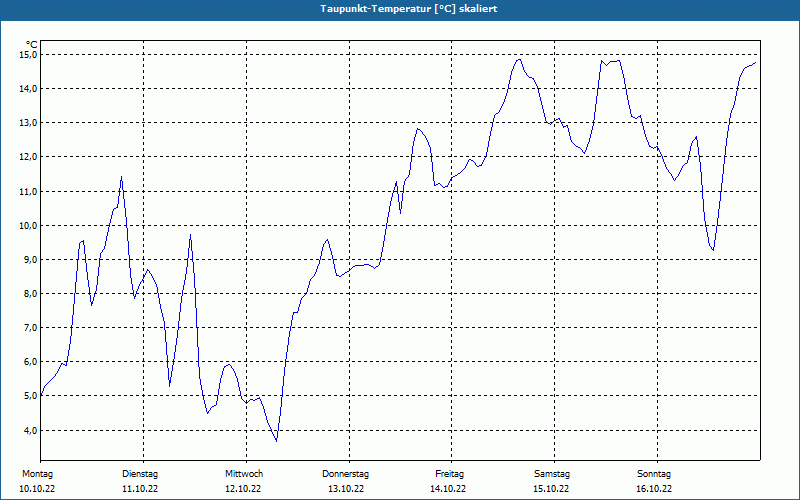This screenshot has height=500, width=800.
Task: Click the date 12.10.22
Action: [243, 489]
